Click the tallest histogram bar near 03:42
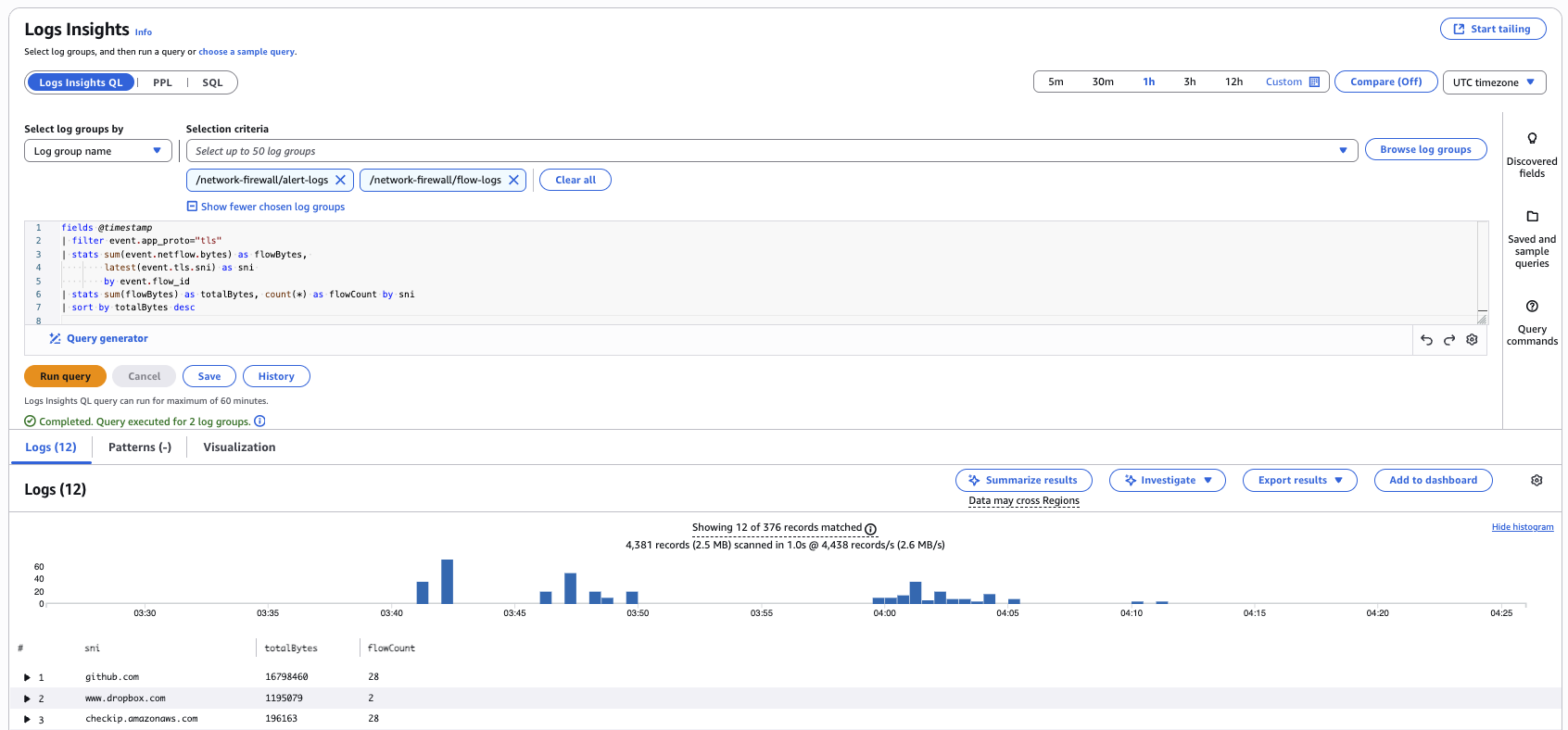The width and height of the screenshot is (1568, 730). tap(447, 582)
